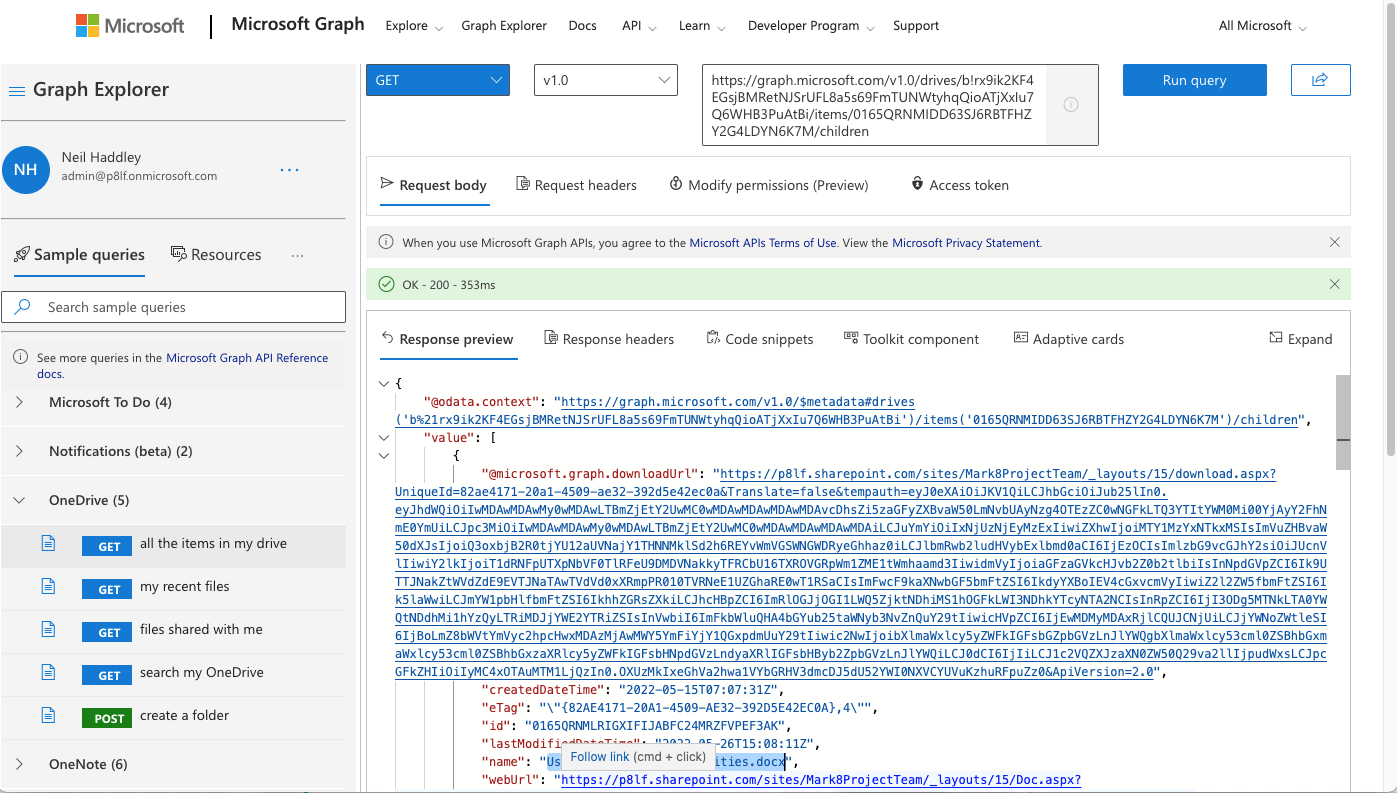Open more options ellipsis next to Resources

(297, 255)
